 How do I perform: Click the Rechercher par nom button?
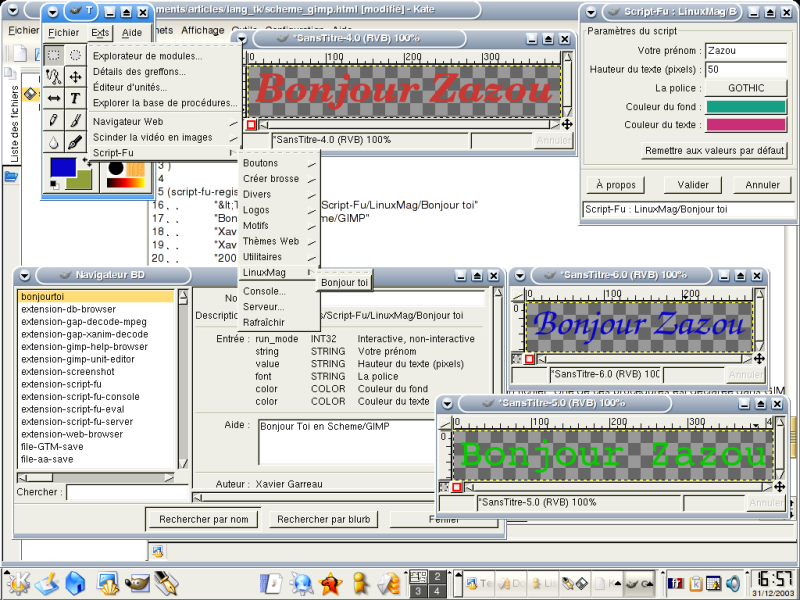(203, 518)
